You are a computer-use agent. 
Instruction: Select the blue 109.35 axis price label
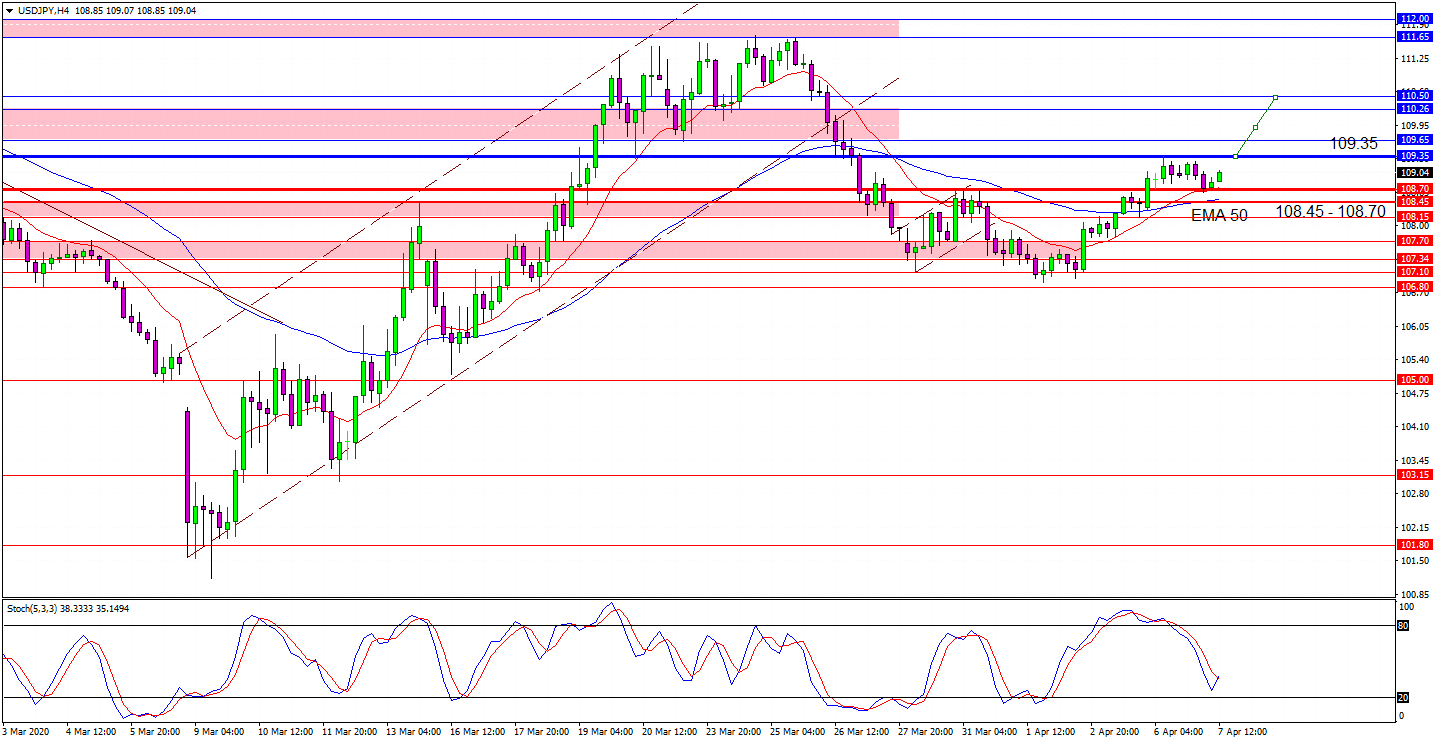(x=1415, y=156)
